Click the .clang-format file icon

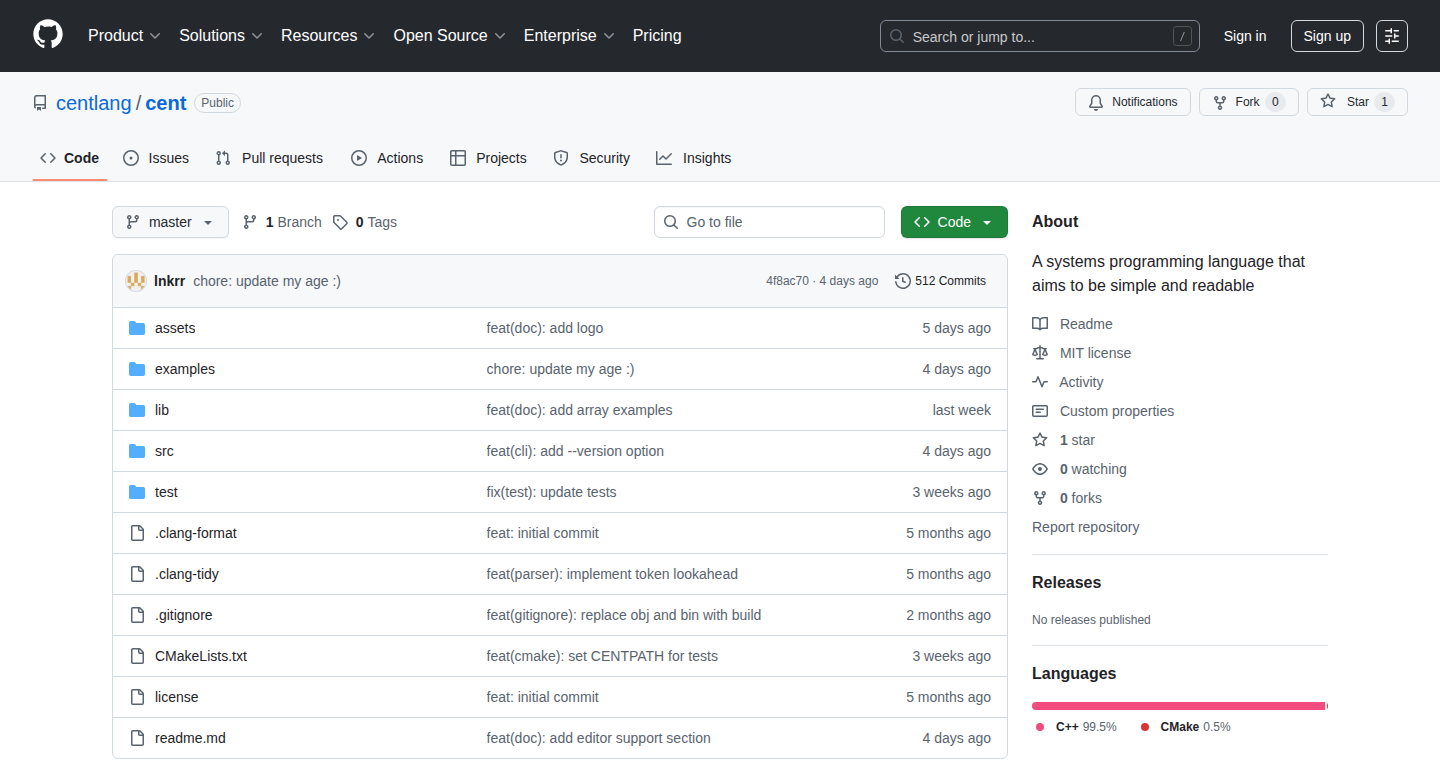[x=137, y=533]
